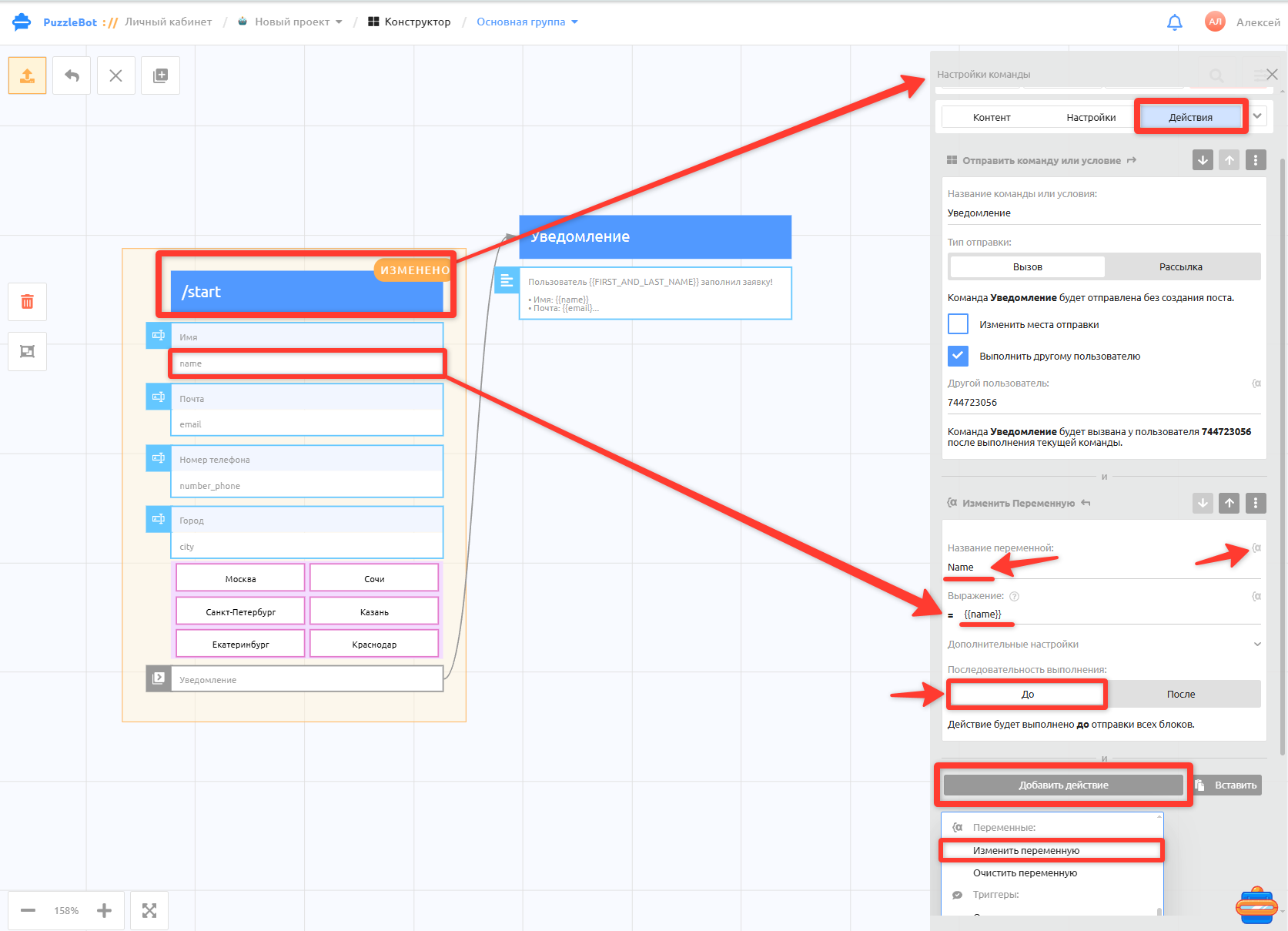Select После execution order toggle
The image size is (1288, 931).
point(1181,694)
